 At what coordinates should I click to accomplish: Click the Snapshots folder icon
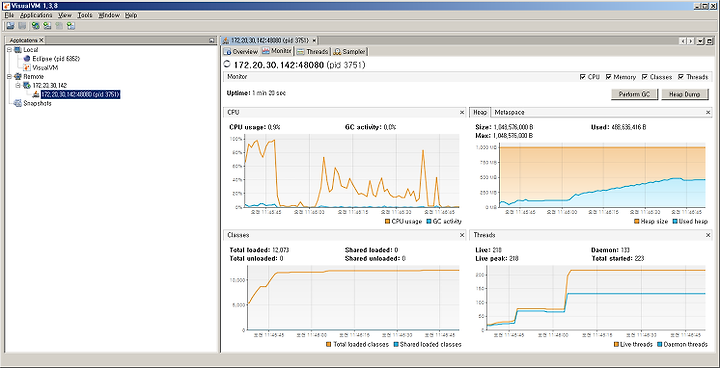(18, 103)
